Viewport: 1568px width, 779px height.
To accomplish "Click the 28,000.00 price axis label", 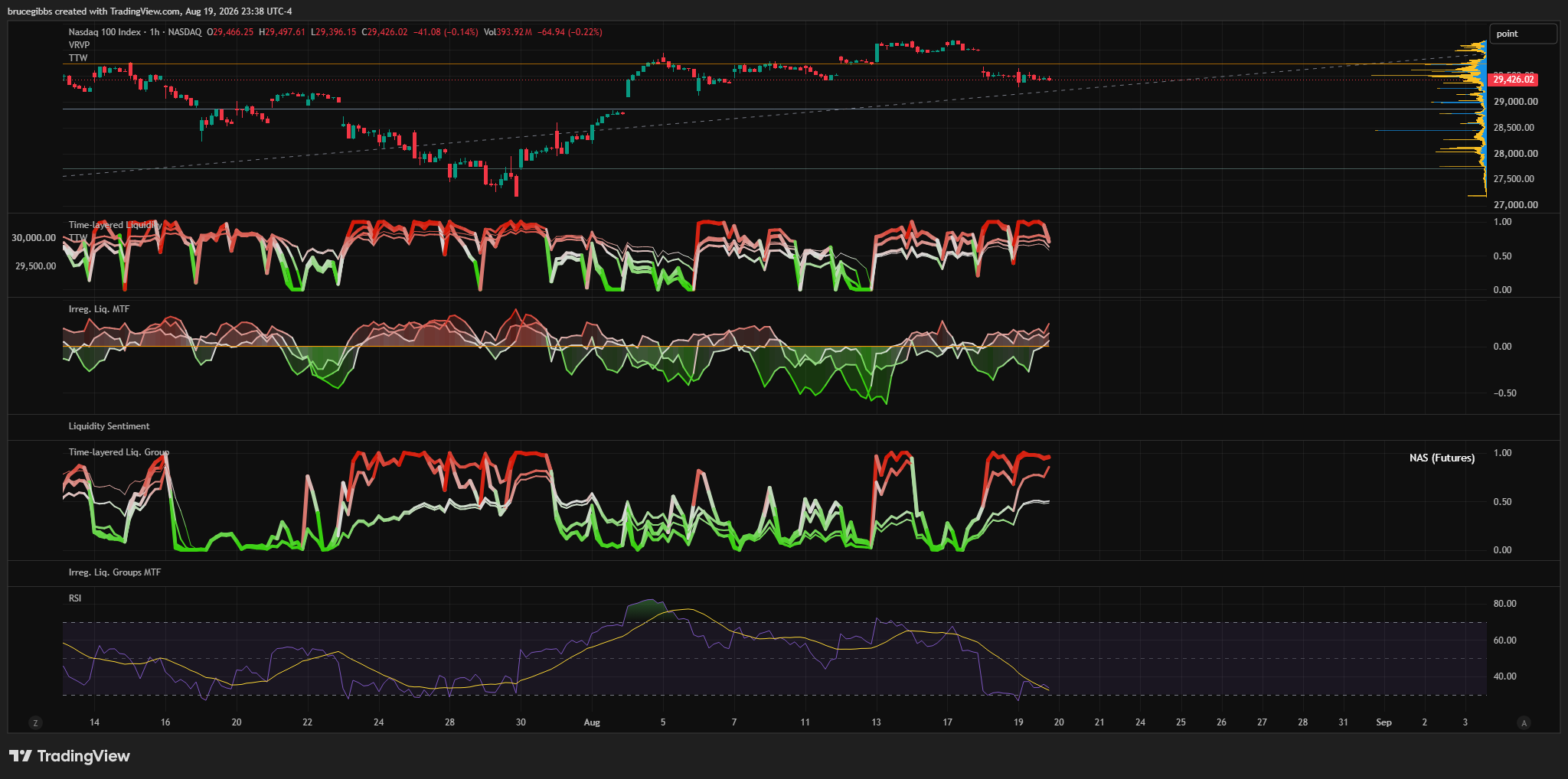I will coord(1515,154).
